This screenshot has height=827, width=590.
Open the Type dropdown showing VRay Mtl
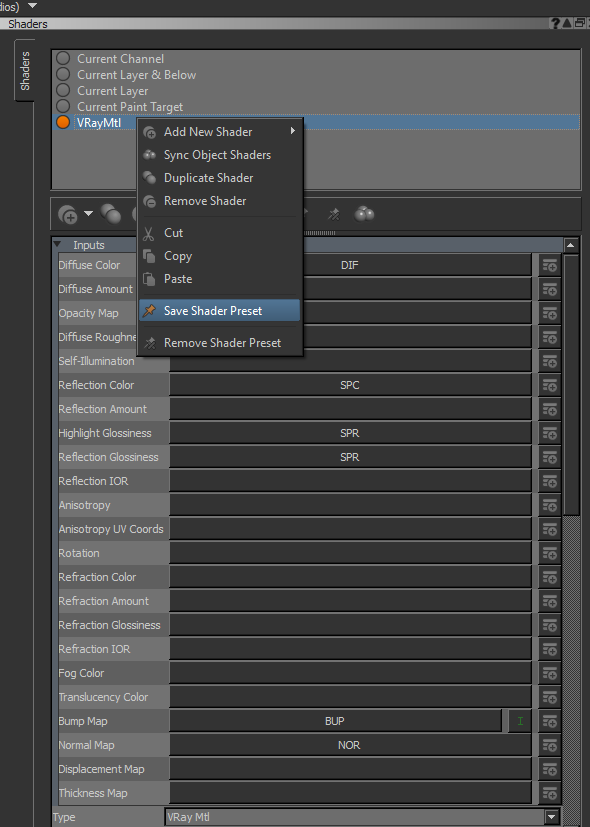click(x=362, y=817)
